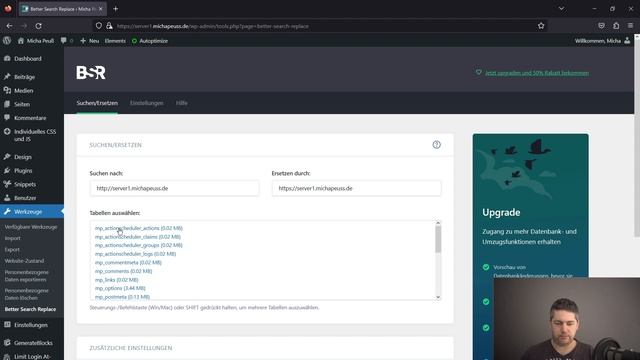The image size is (640, 360).
Task: Open Import submenu item
Action: (13, 238)
